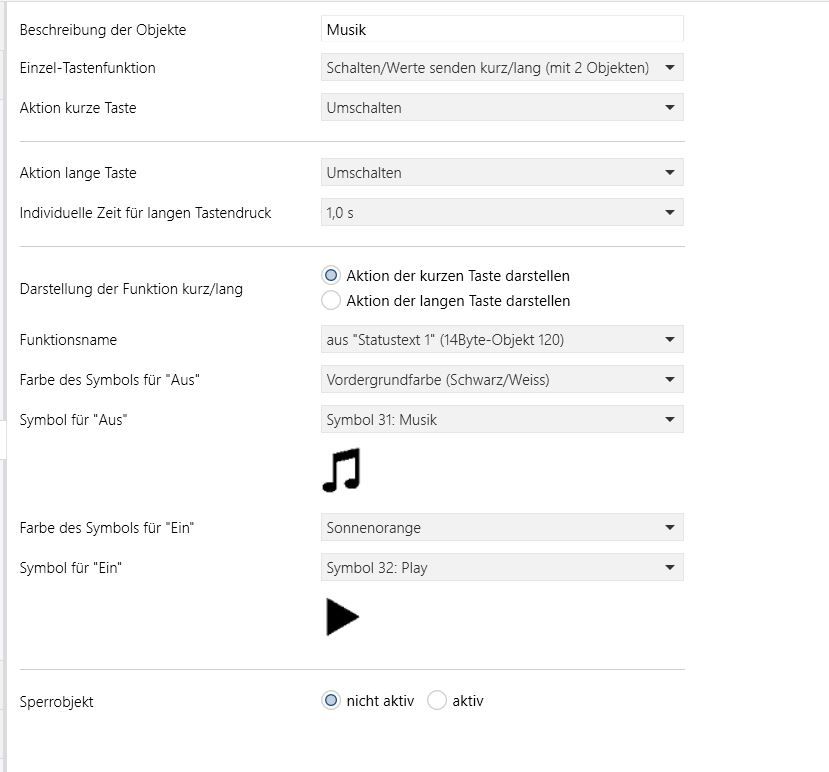
Task: Click the play triangle symbol preview
Action: [343, 617]
